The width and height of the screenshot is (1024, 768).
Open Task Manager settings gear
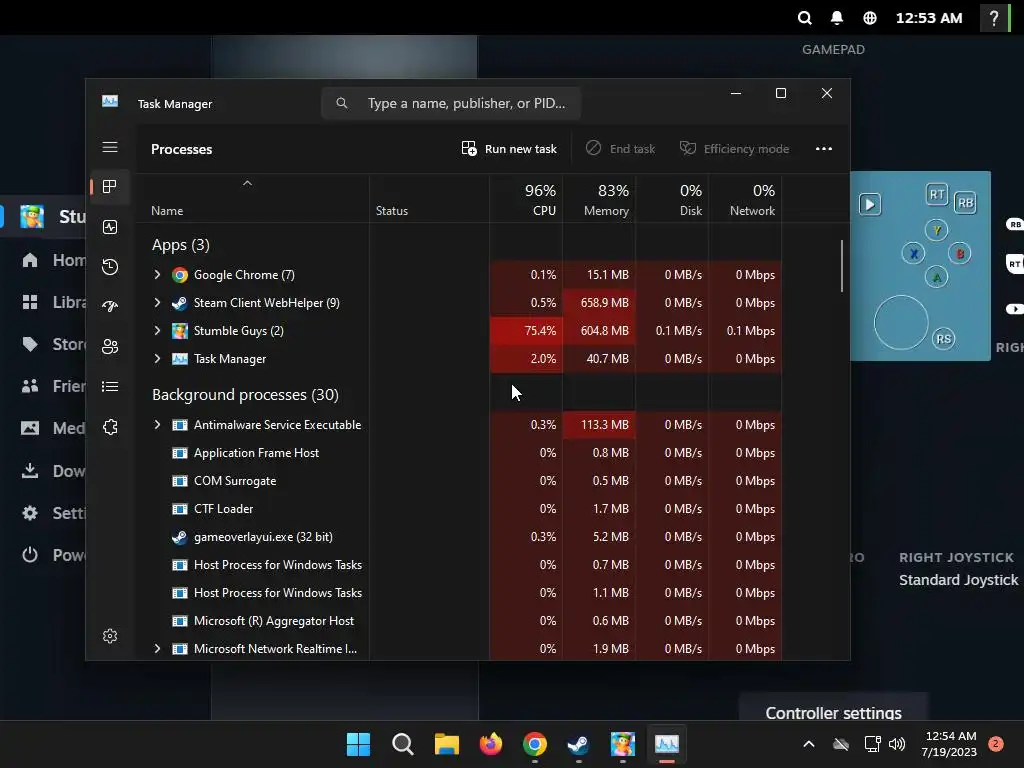110,635
